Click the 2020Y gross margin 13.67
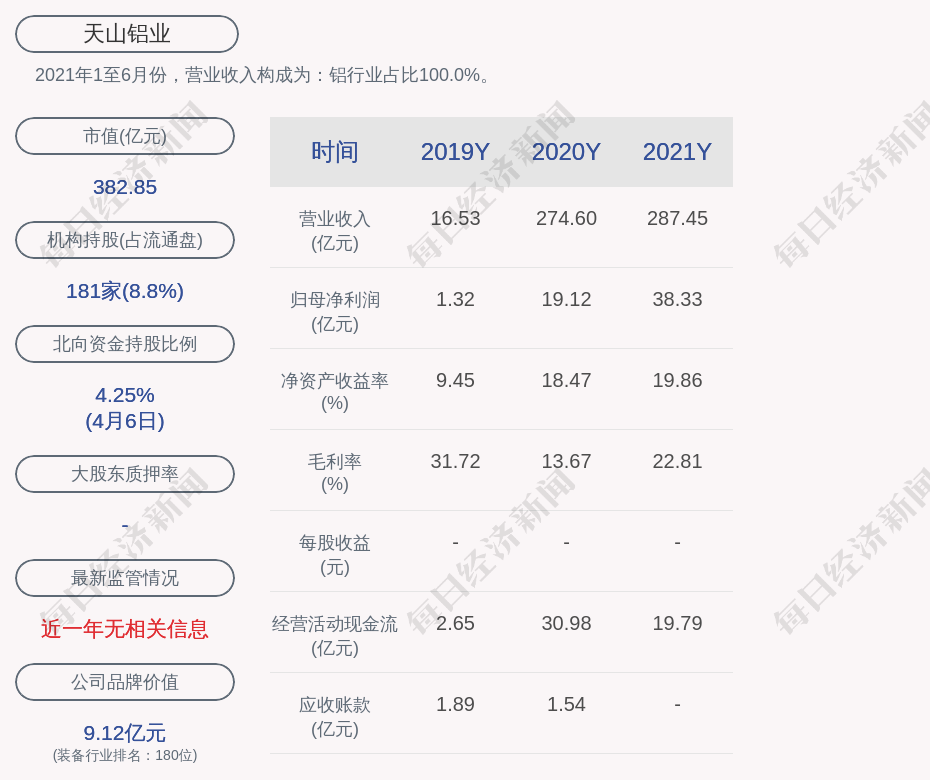 point(566,461)
